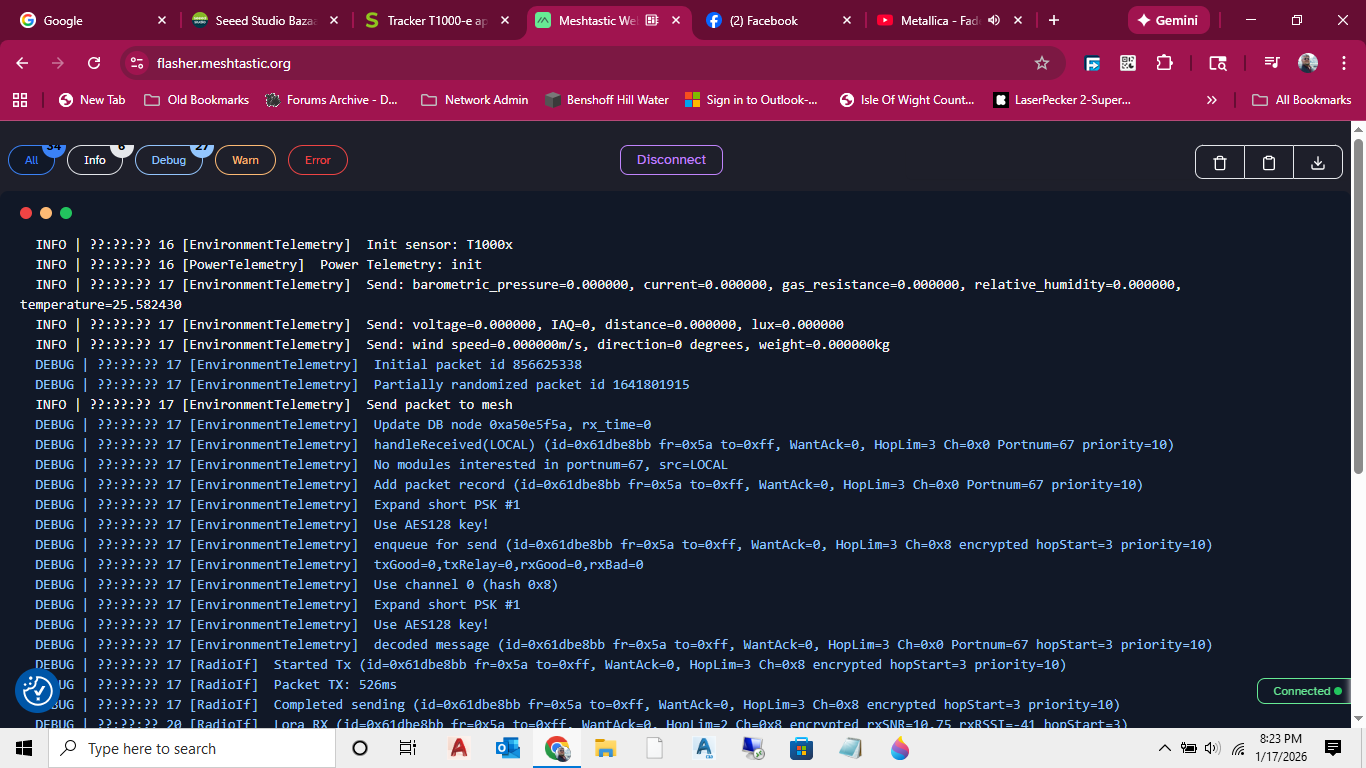This screenshot has height=768, width=1366.
Task: Open the cookie consent preferences badge
Action: (37, 690)
